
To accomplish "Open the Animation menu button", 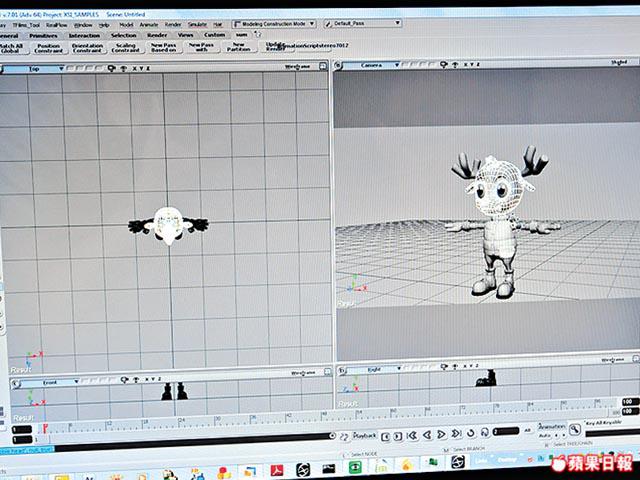I will click(551, 426).
